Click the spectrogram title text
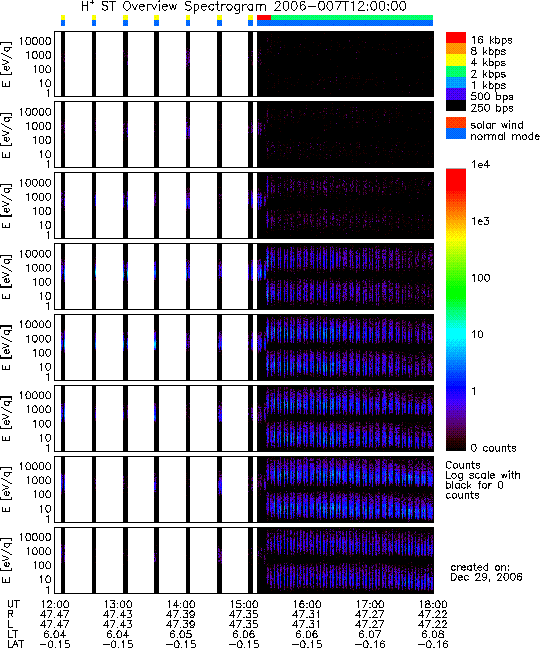 244,7
